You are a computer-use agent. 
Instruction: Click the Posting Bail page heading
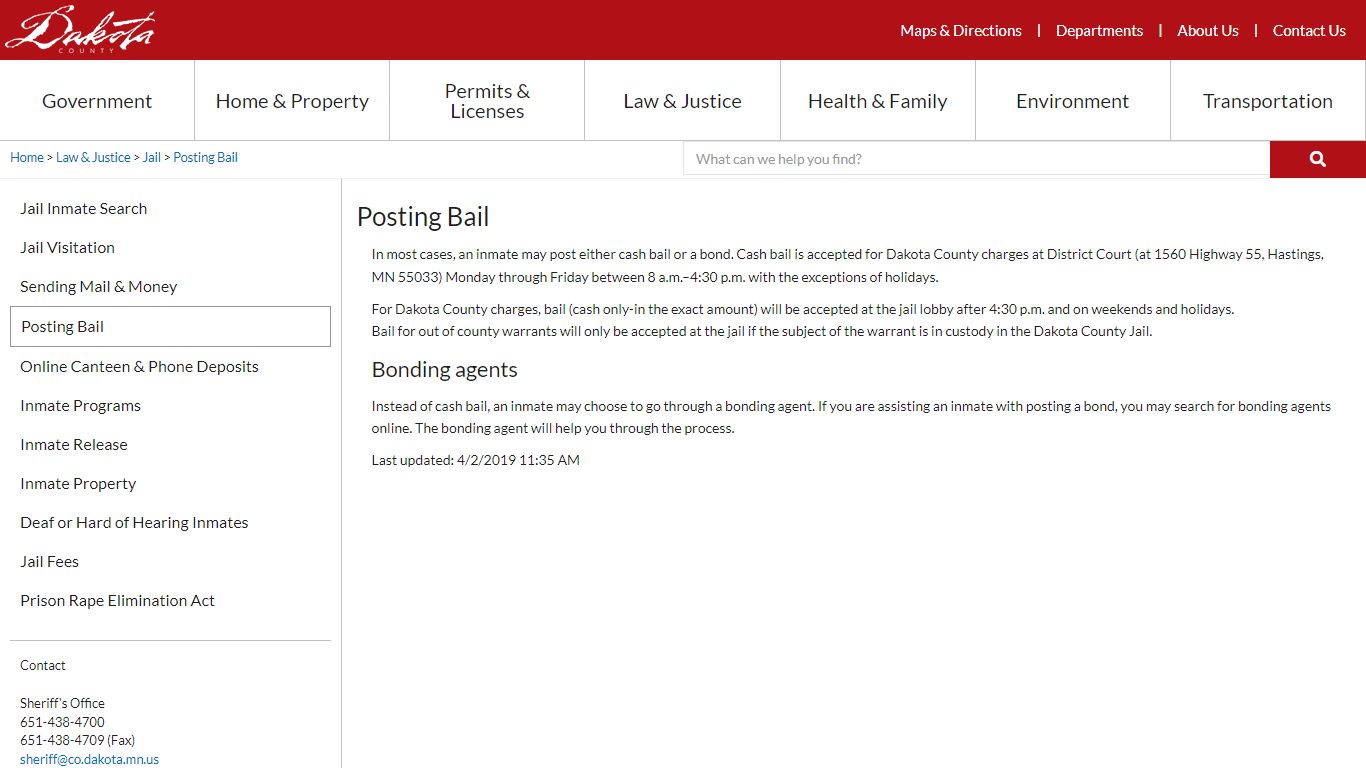tap(423, 217)
